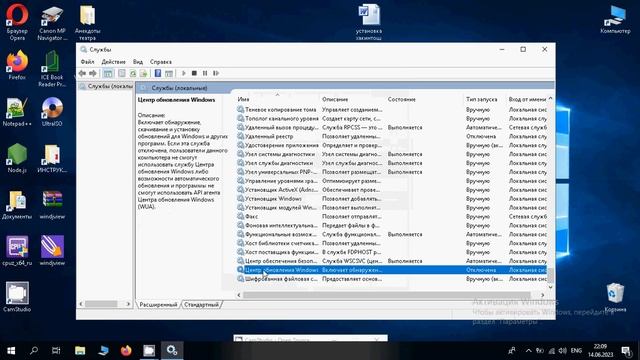Show hidden system tray icons chevron
Image resolution: width=640 pixels, height=360 pixels.
pos(529,350)
